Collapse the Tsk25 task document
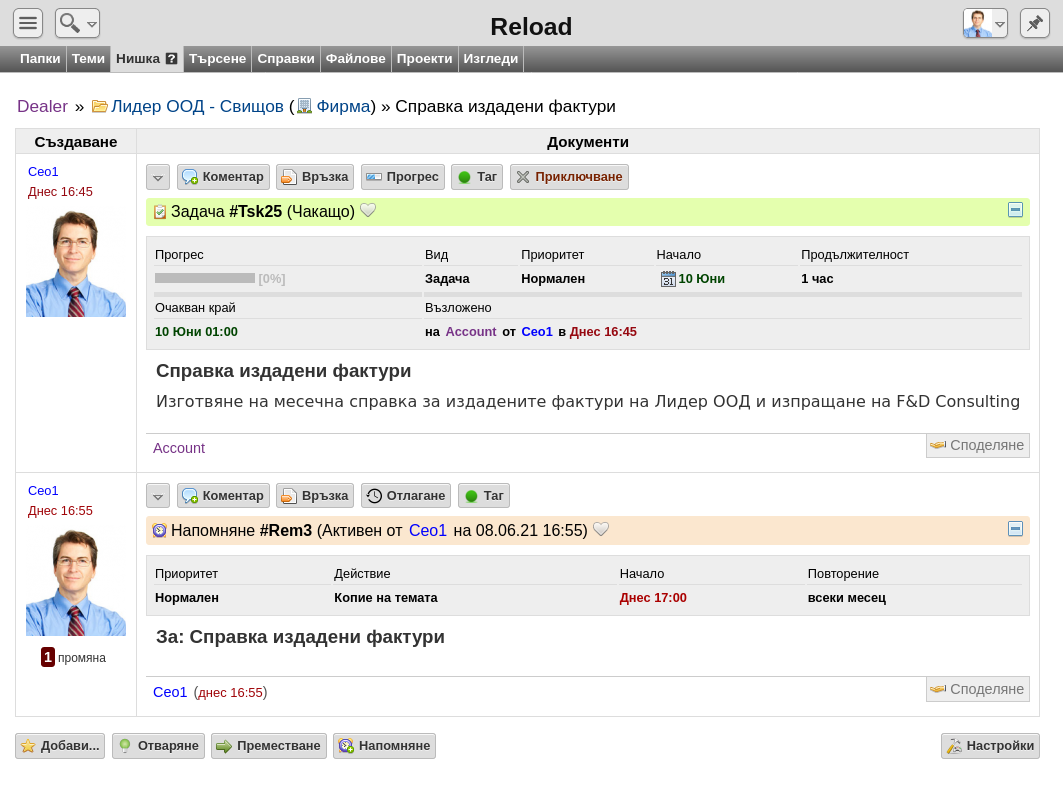The height and width of the screenshot is (788, 1063). click(x=1015, y=210)
